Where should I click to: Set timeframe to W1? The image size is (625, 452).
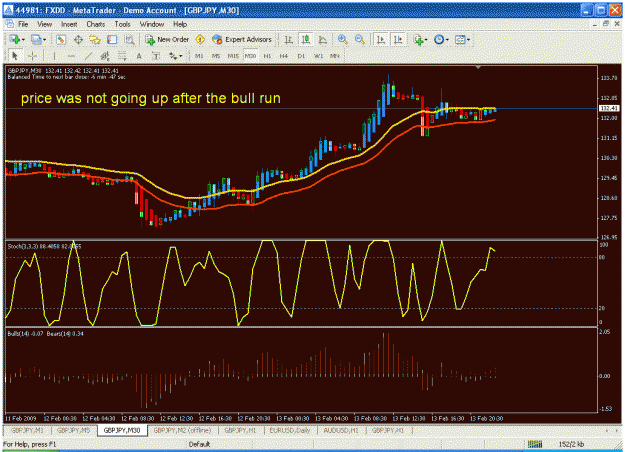point(318,56)
